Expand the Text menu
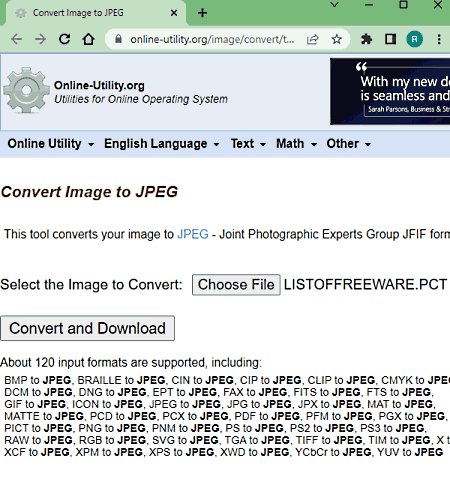The width and height of the screenshot is (450, 497). [x=248, y=144]
